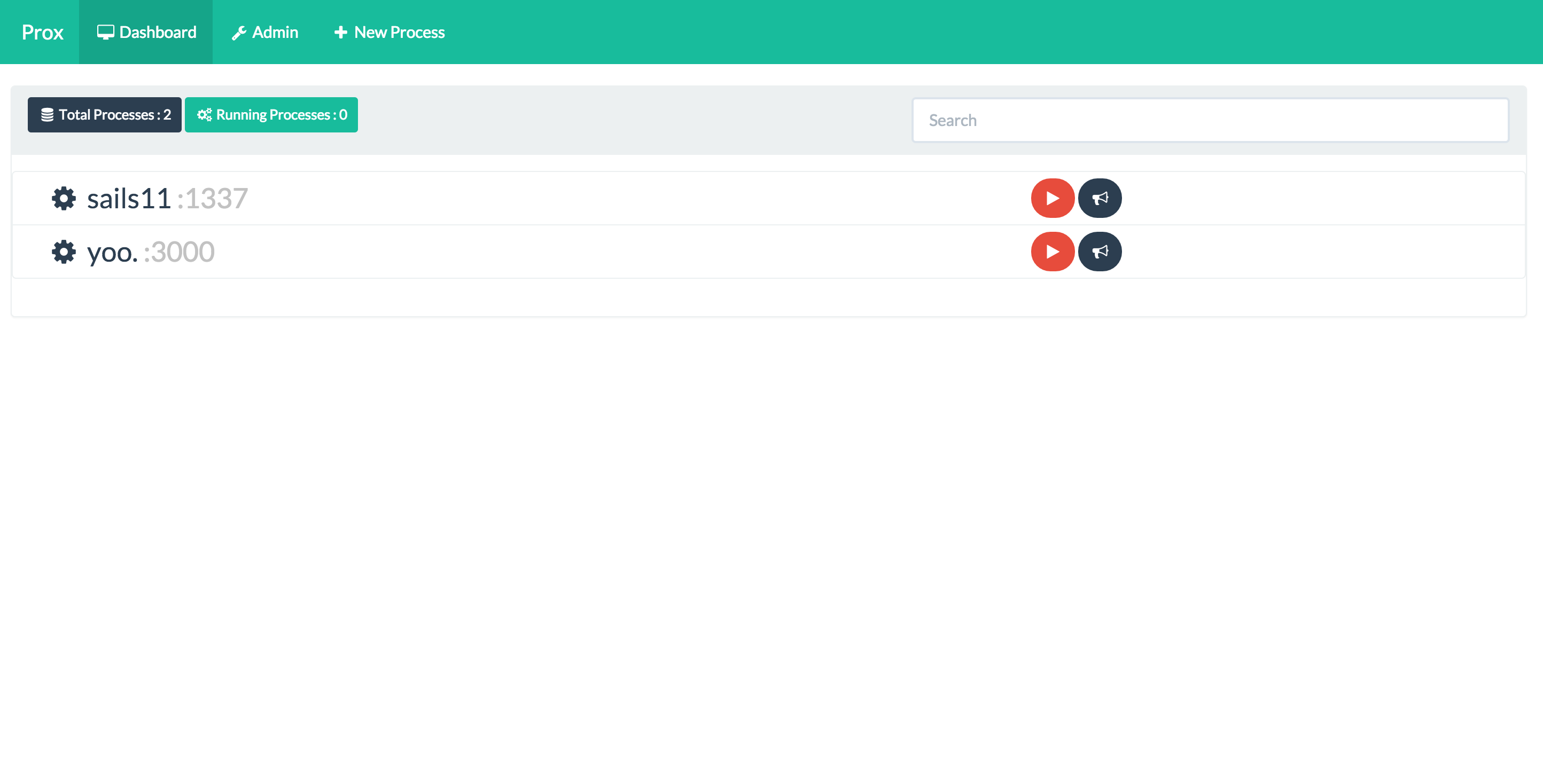Start the sails11 process with play button

click(1052, 198)
